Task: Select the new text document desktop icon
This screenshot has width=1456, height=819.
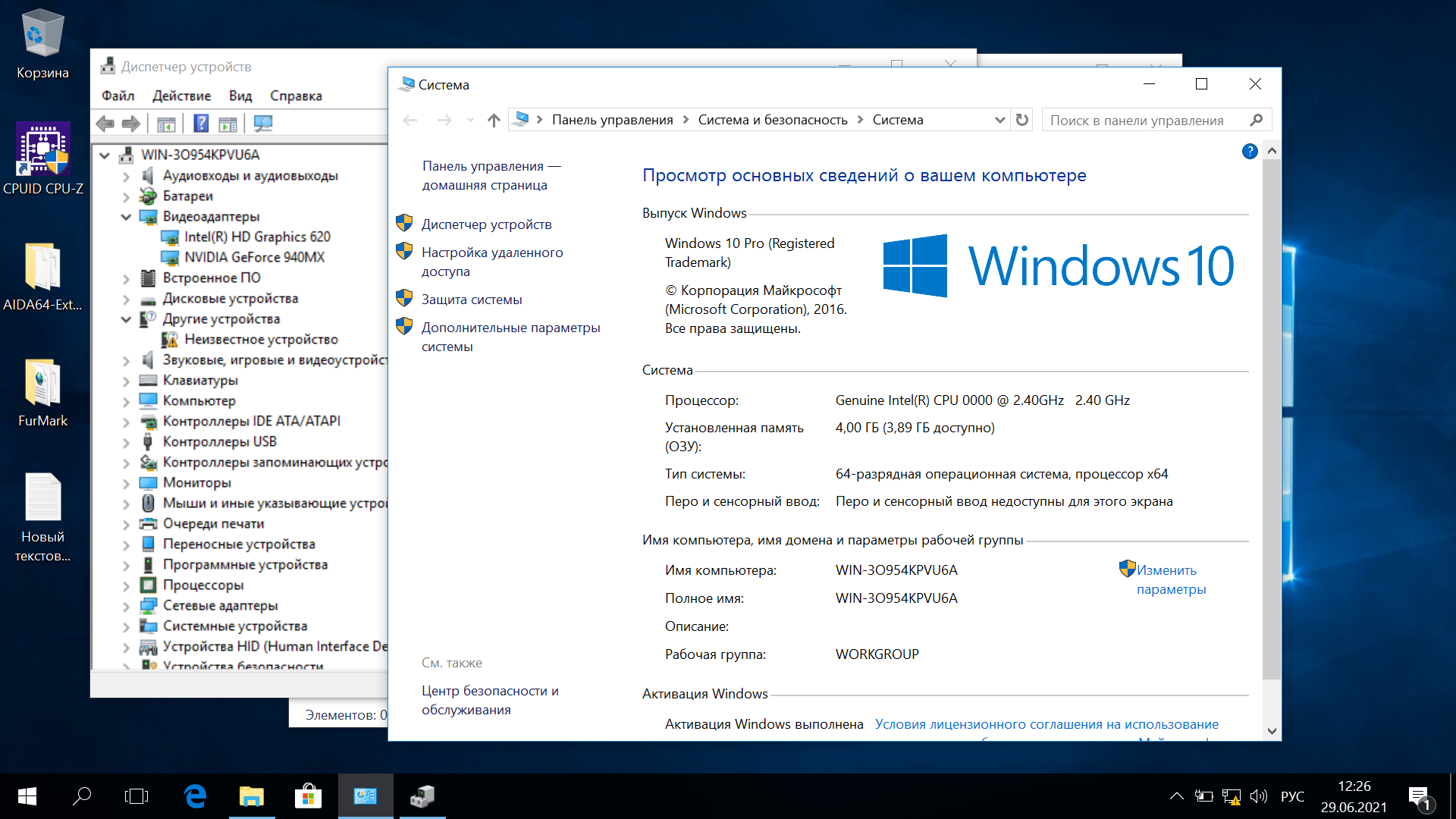Action: 42,518
